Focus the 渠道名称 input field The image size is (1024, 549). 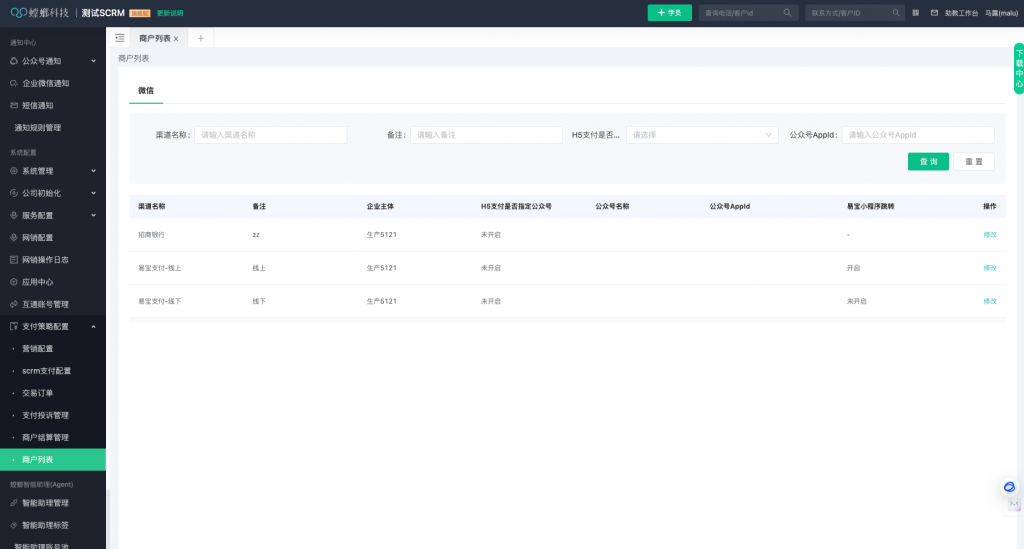coord(270,135)
